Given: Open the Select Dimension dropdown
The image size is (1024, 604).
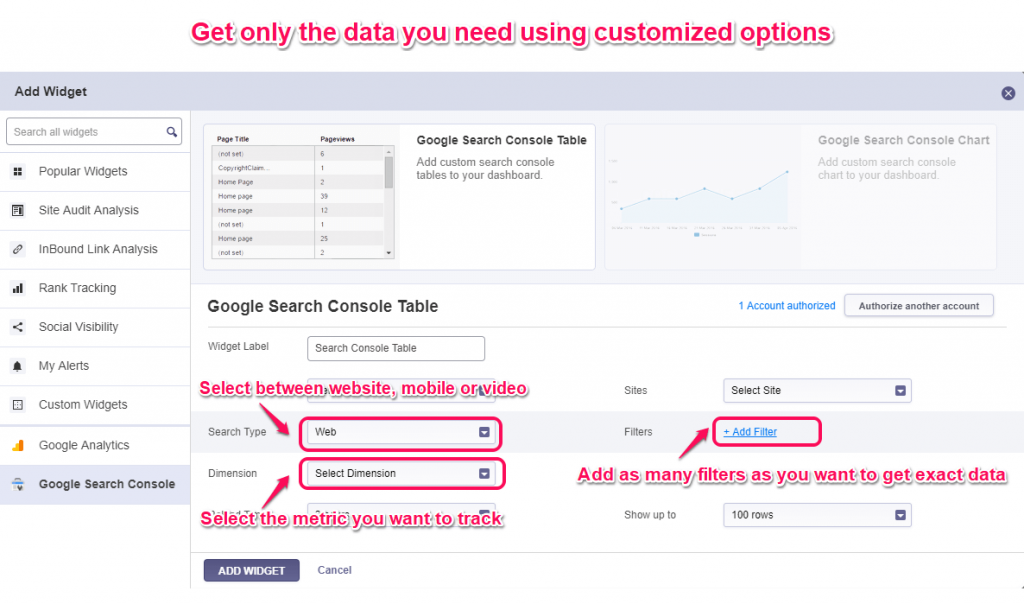Looking at the screenshot, I should 399,474.
